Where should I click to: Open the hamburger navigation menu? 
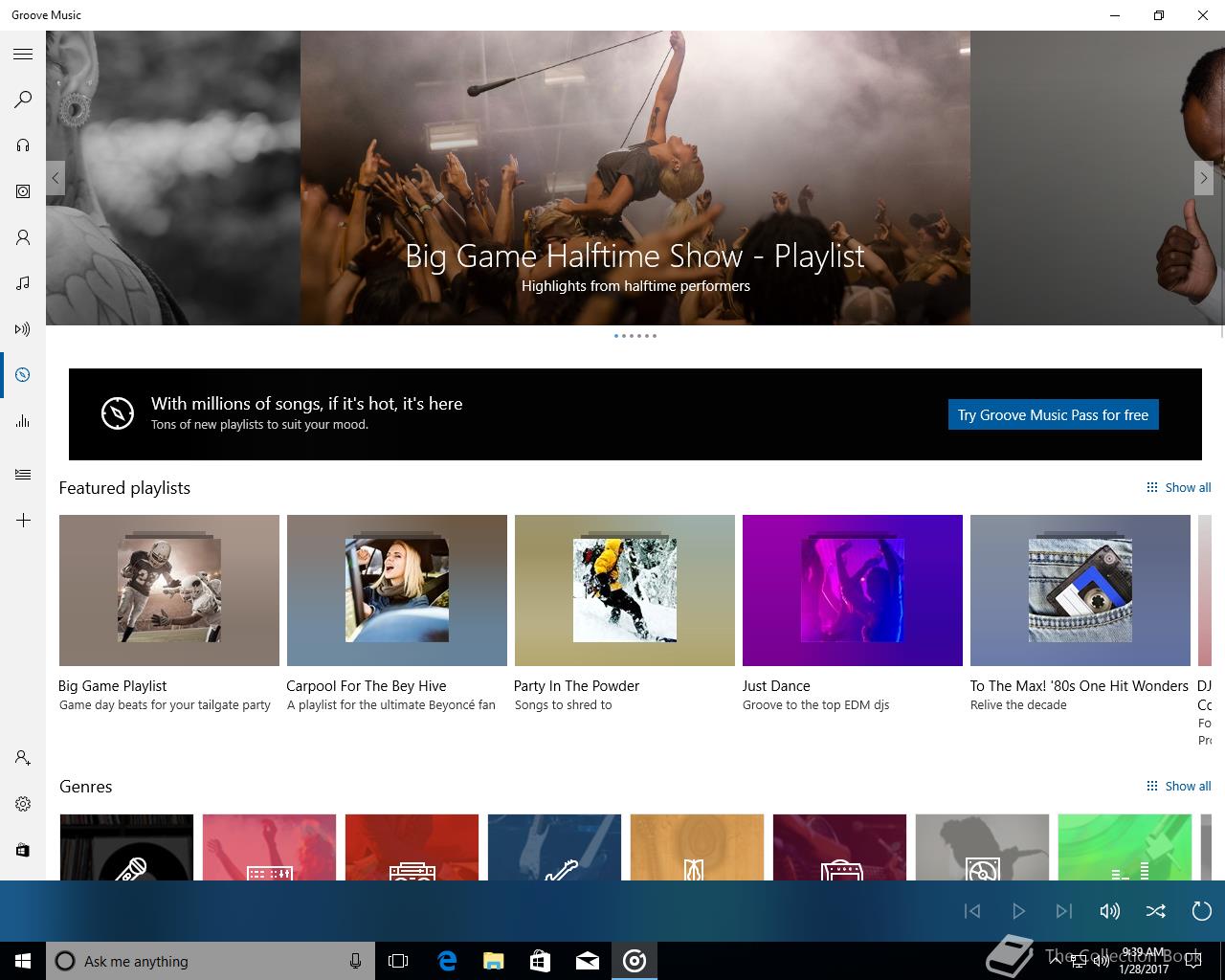click(23, 55)
